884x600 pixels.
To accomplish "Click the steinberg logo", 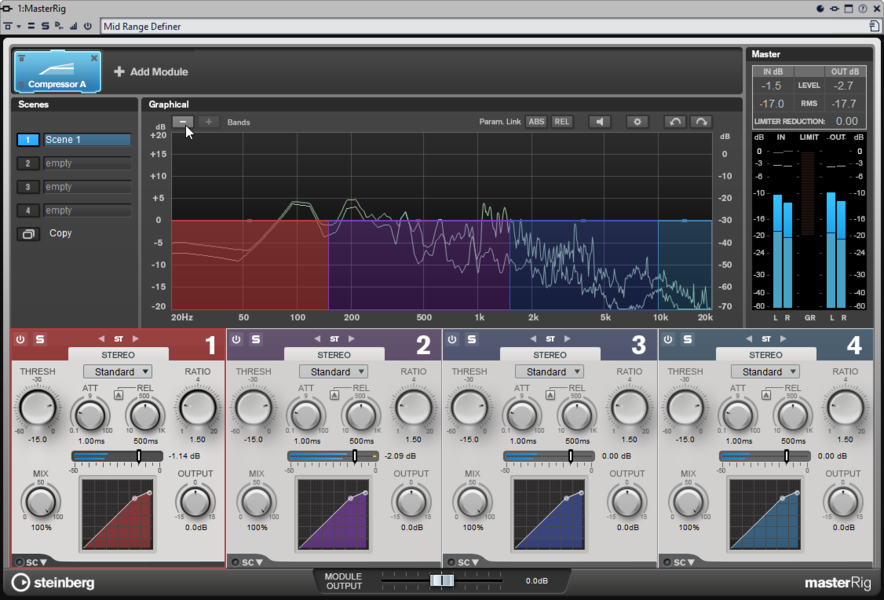I will pyautogui.click(x=53, y=583).
